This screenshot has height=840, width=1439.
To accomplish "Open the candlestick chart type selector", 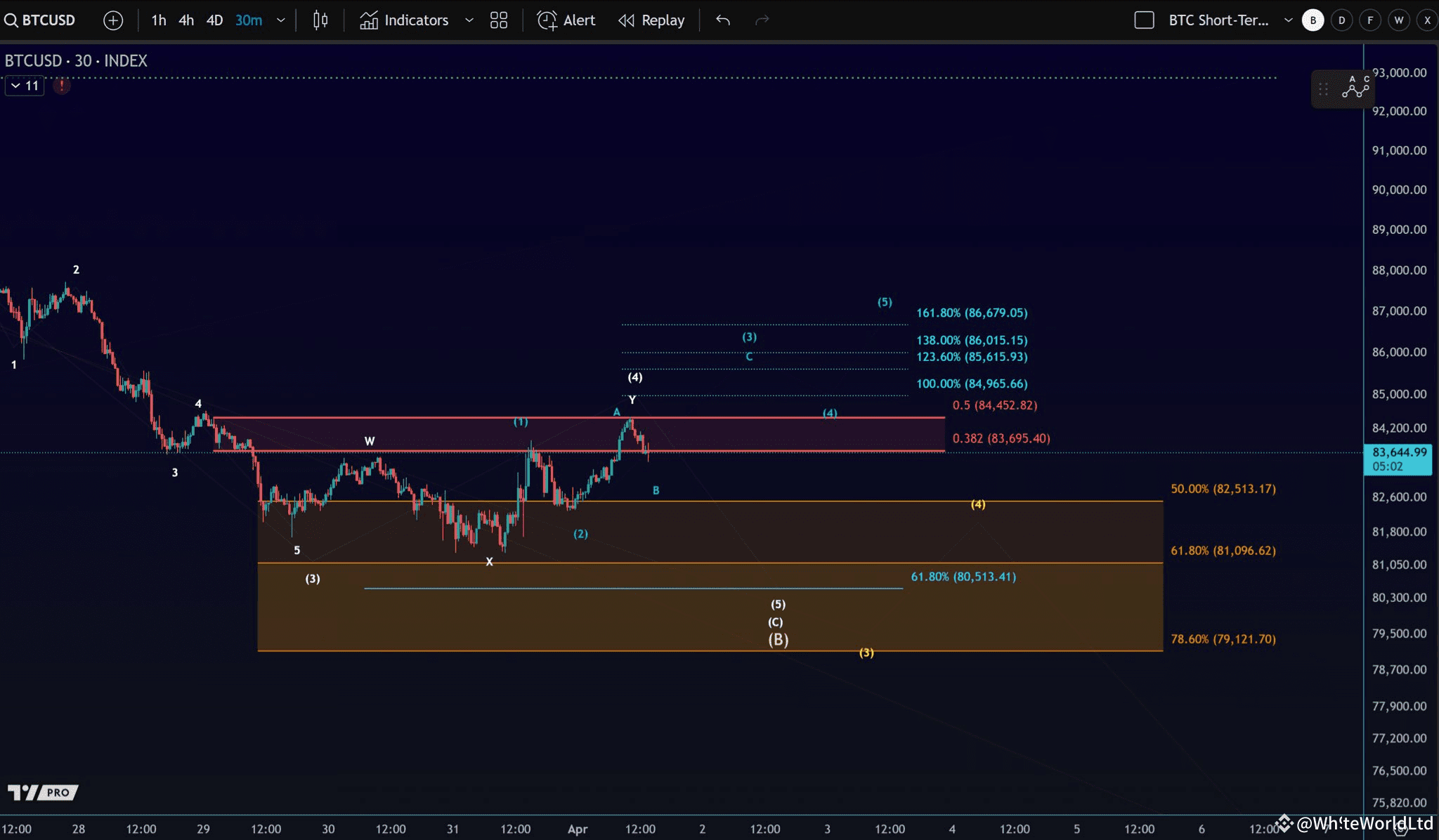I will coord(320,20).
